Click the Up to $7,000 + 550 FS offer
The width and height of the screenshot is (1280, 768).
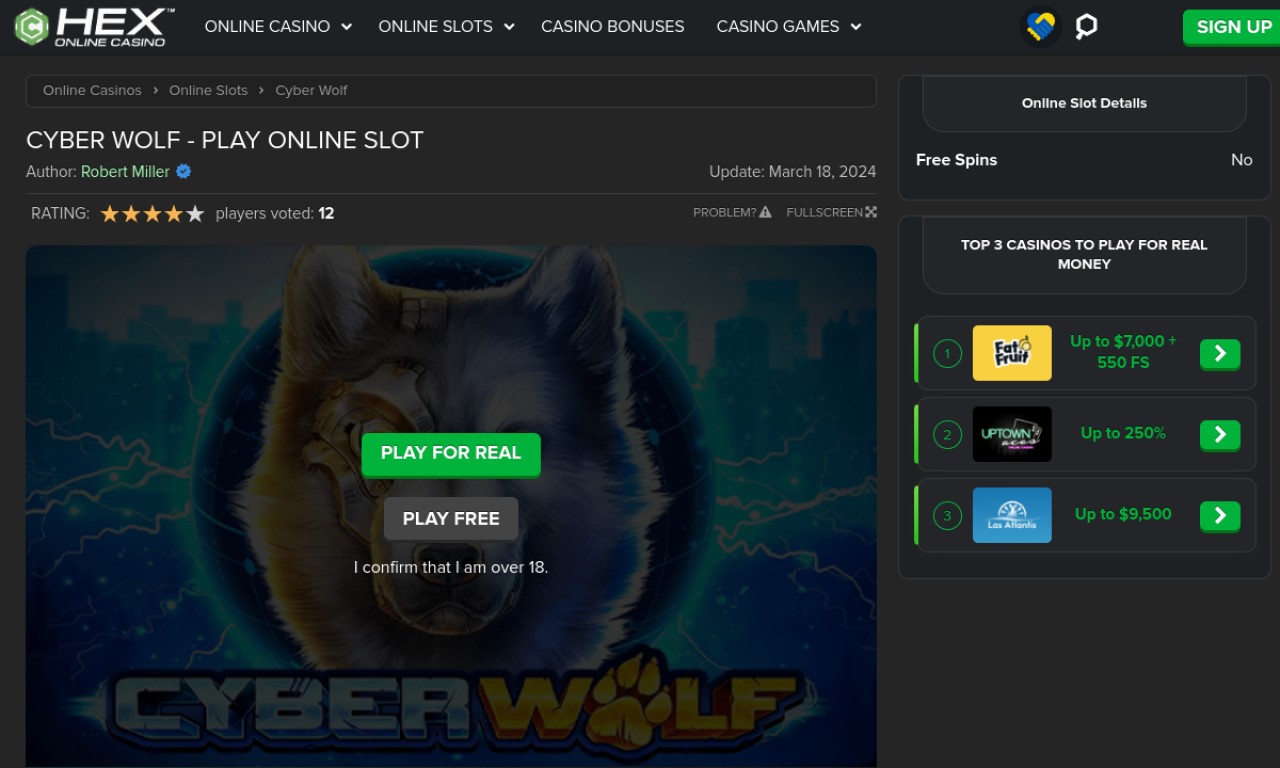(x=1123, y=352)
